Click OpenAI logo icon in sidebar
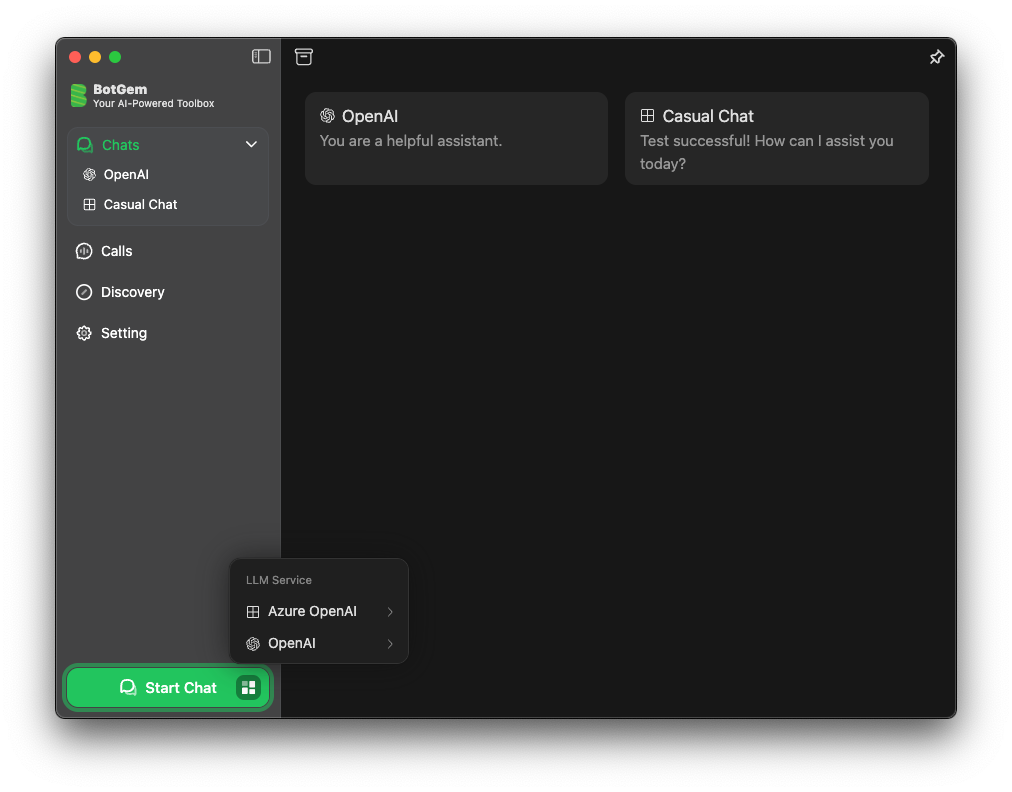The height and width of the screenshot is (792, 1012). pos(90,174)
